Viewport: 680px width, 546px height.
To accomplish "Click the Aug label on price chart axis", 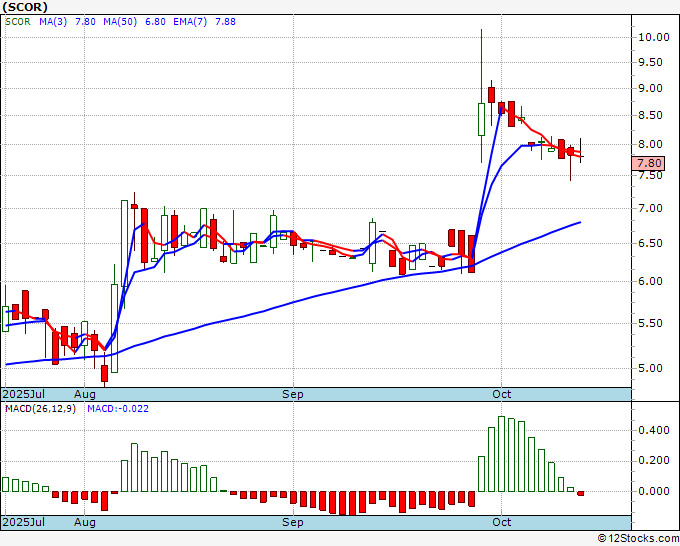I will click(85, 394).
